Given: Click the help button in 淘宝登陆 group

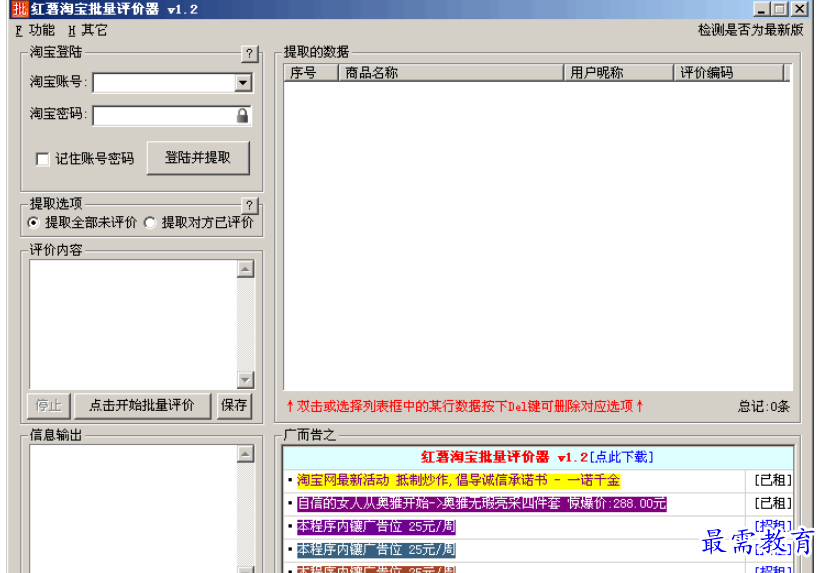Looking at the screenshot, I should click(250, 54).
